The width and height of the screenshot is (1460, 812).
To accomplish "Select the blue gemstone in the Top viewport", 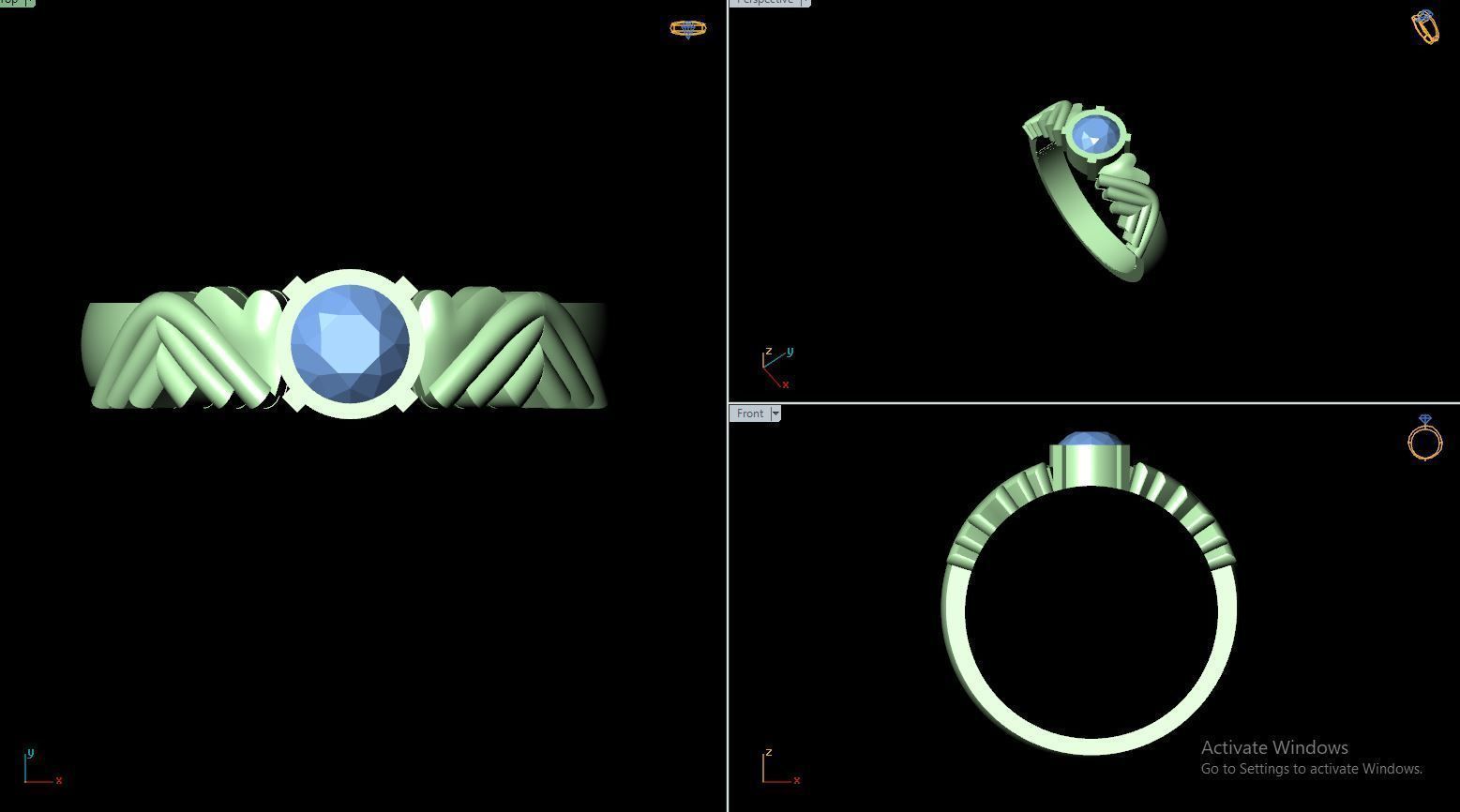I will [x=350, y=344].
